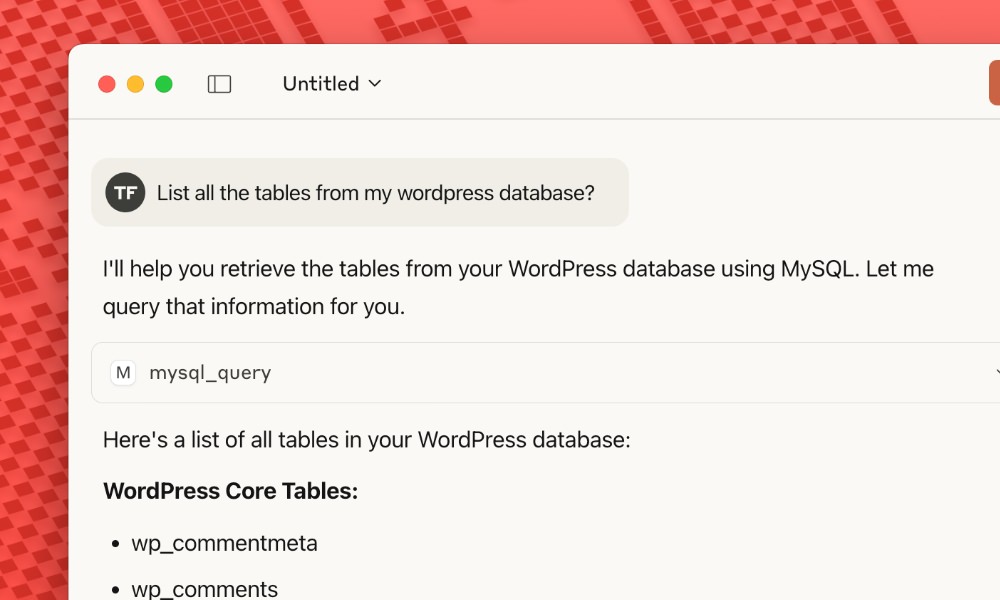Click the TF user avatar
Viewport: 1000px width, 600px height.
coord(125,193)
